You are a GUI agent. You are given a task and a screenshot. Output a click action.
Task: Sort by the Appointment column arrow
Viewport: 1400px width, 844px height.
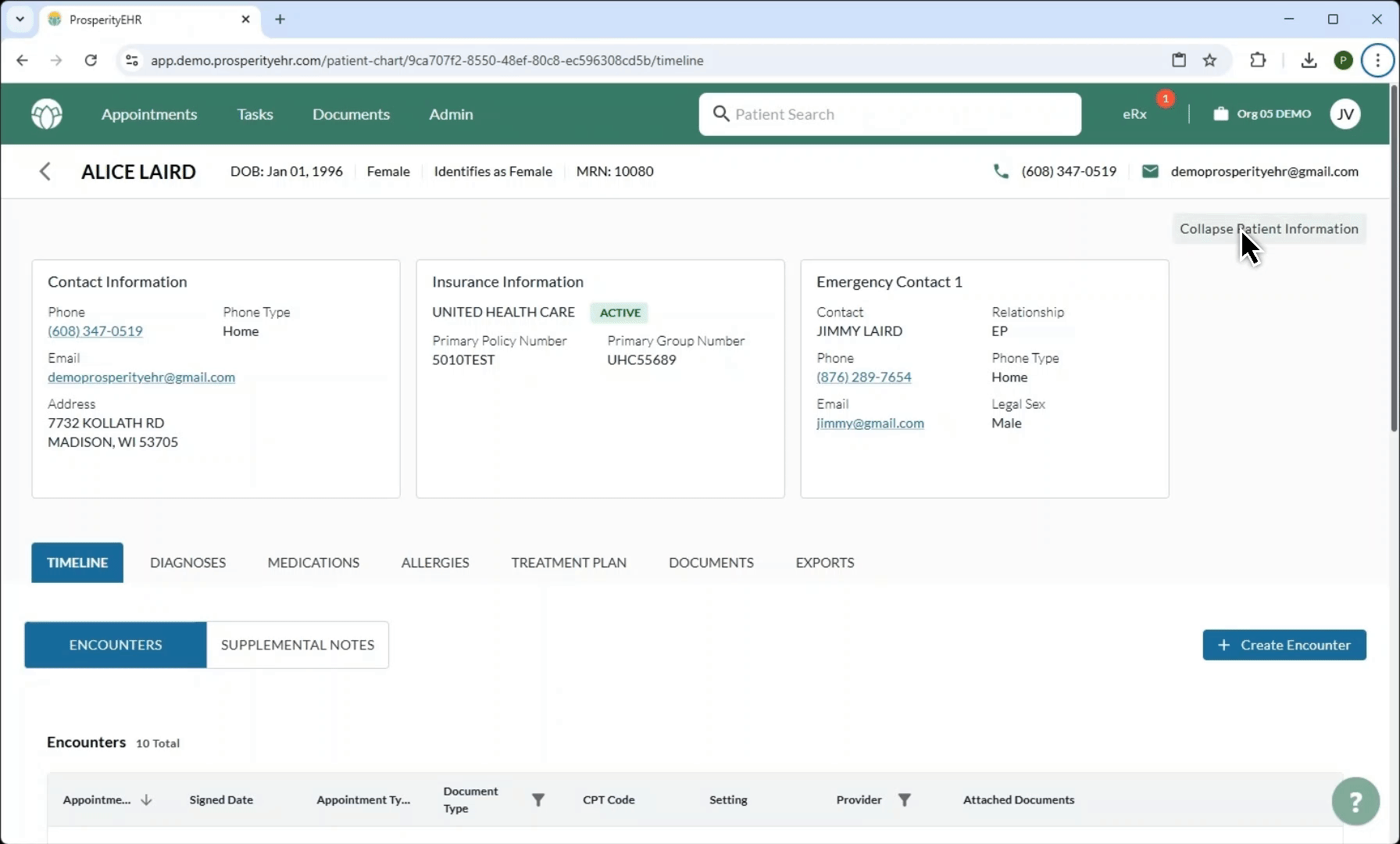tap(146, 799)
